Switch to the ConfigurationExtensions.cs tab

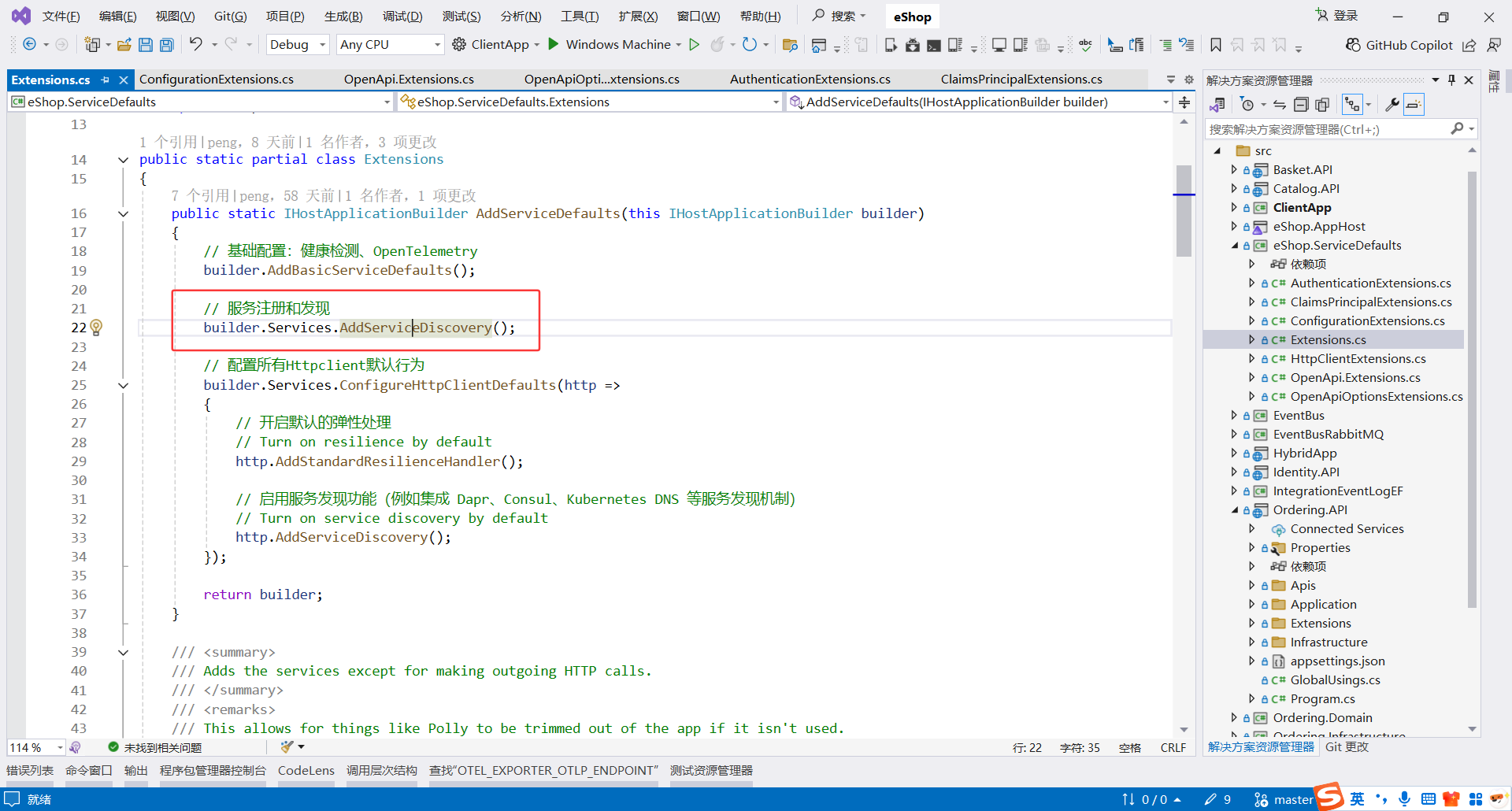pos(217,80)
